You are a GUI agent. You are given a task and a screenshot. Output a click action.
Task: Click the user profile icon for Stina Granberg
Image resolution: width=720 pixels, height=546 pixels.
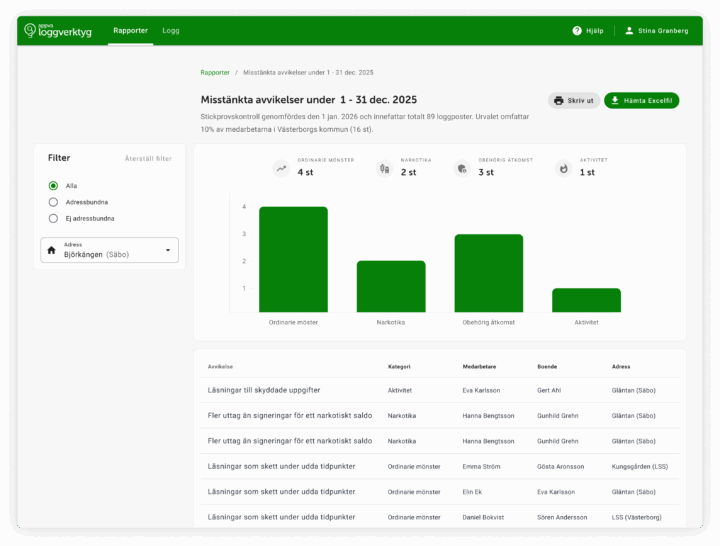pos(629,31)
